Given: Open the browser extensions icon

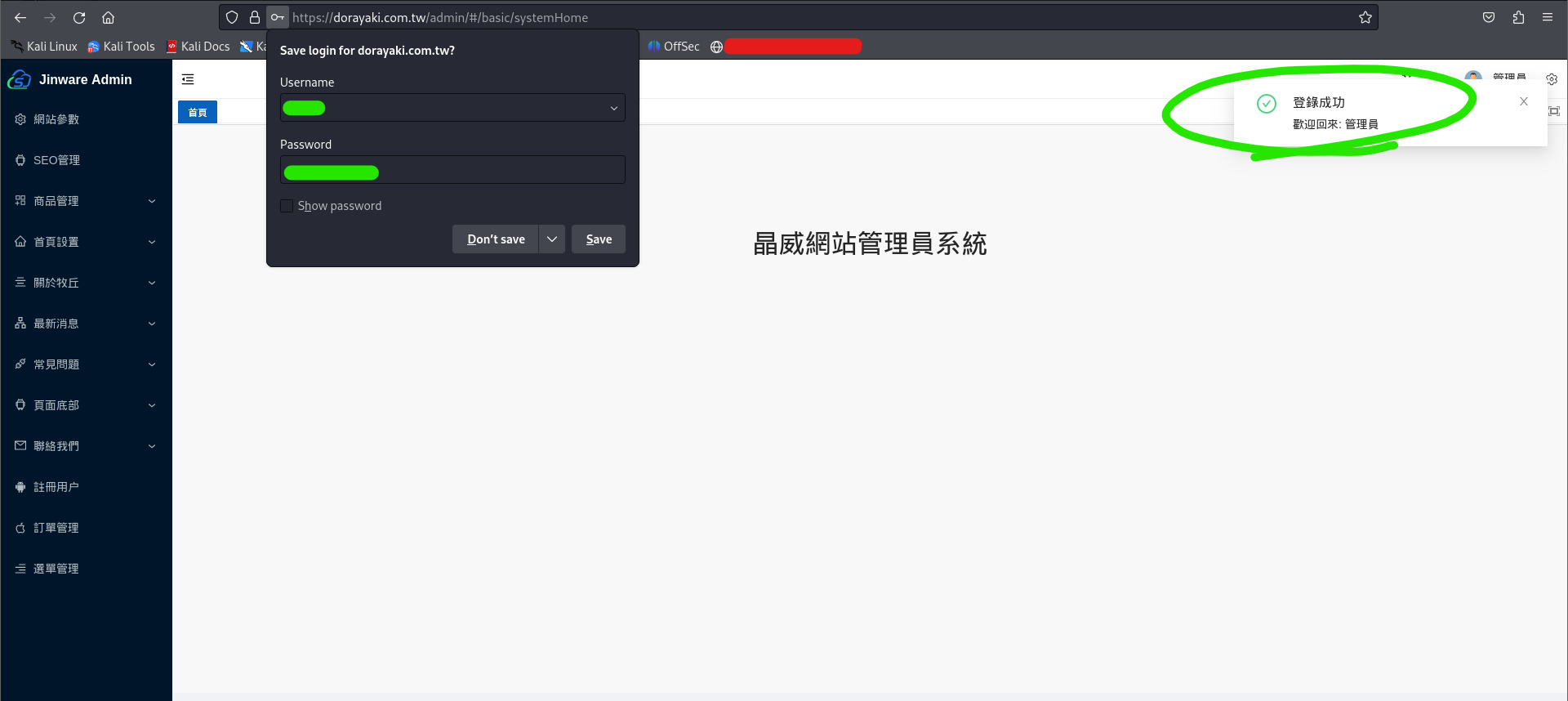Looking at the screenshot, I should click(x=1518, y=17).
